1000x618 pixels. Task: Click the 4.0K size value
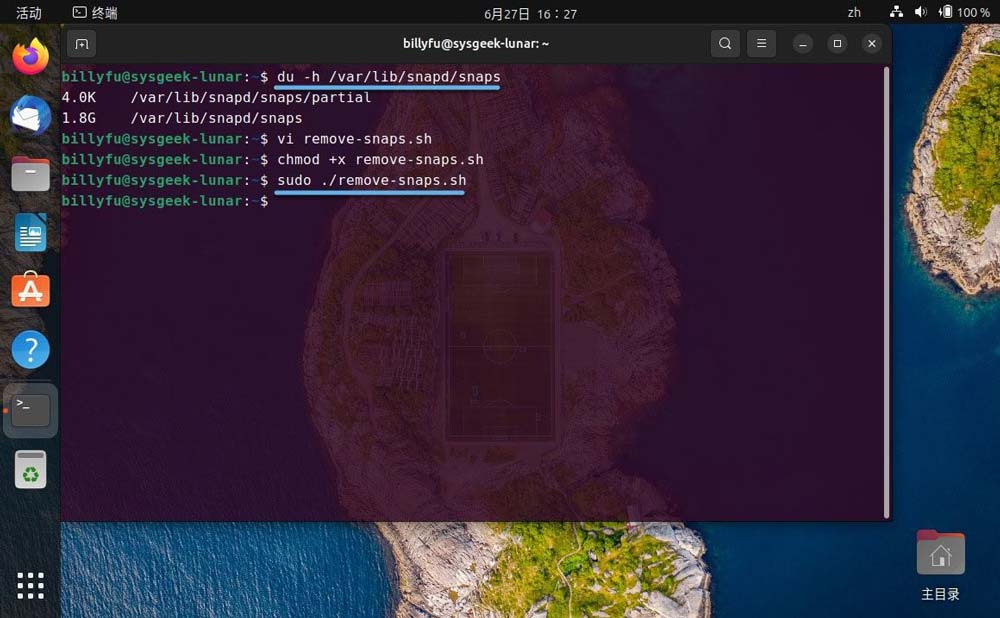[78, 98]
